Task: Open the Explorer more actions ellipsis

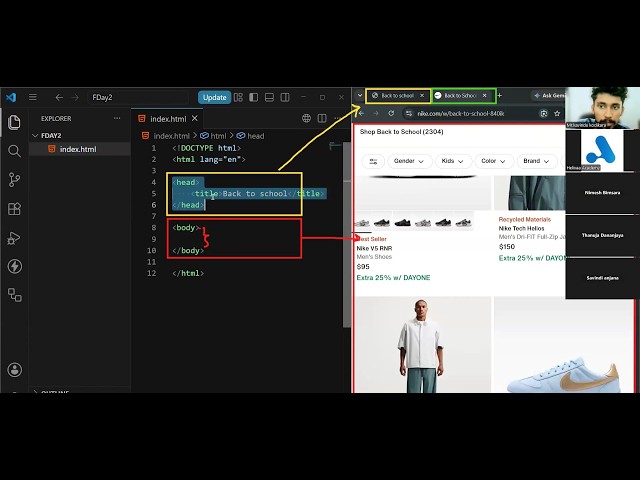Action: click(117, 118)
